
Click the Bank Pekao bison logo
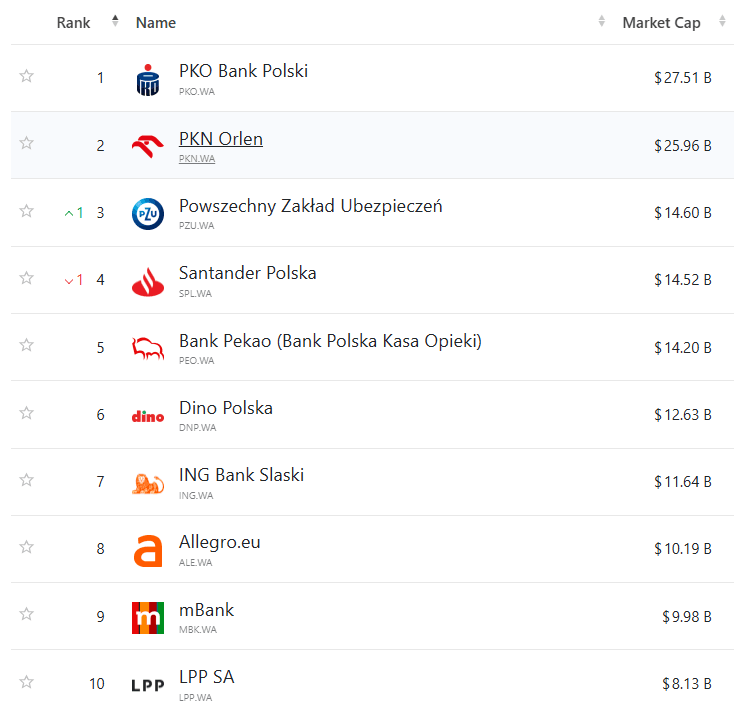tap(148, 348)
